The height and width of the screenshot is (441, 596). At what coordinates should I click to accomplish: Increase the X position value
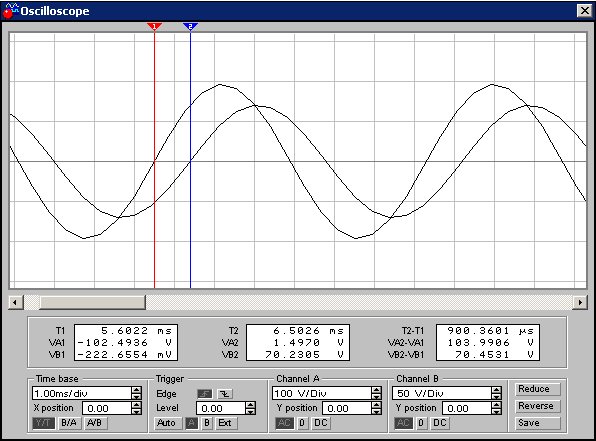pos(136,405)
